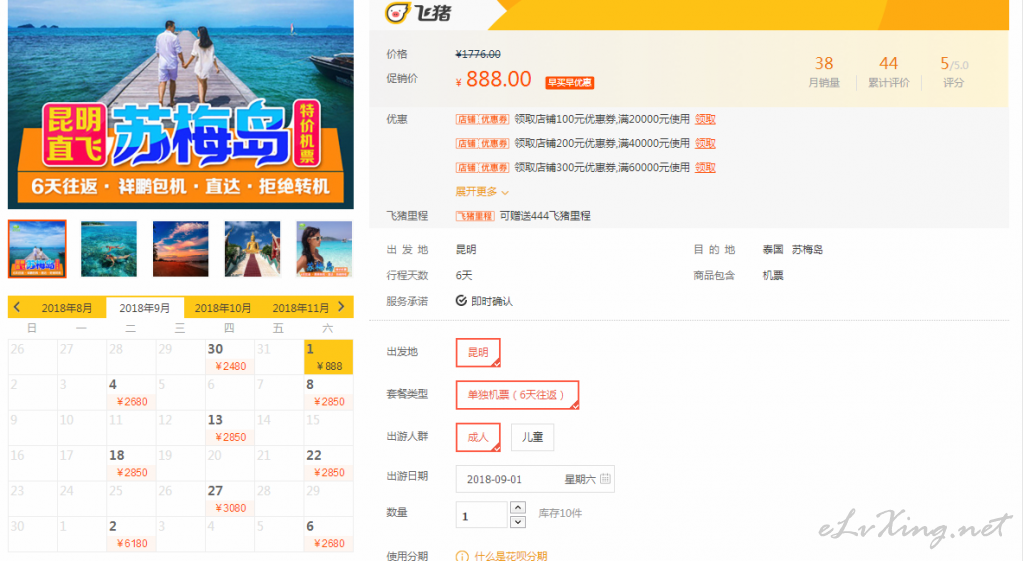Pick calendar date 30 priced ¥2480
The image size is (1023, 561).
click(x=230, y=357)
